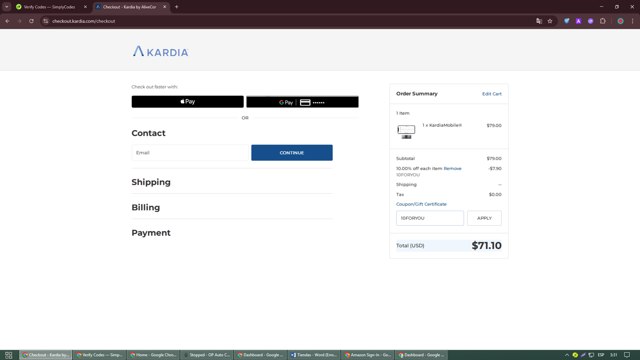
Task: Switch to Verify Codes taskbar window
Action: click(100, 355)
